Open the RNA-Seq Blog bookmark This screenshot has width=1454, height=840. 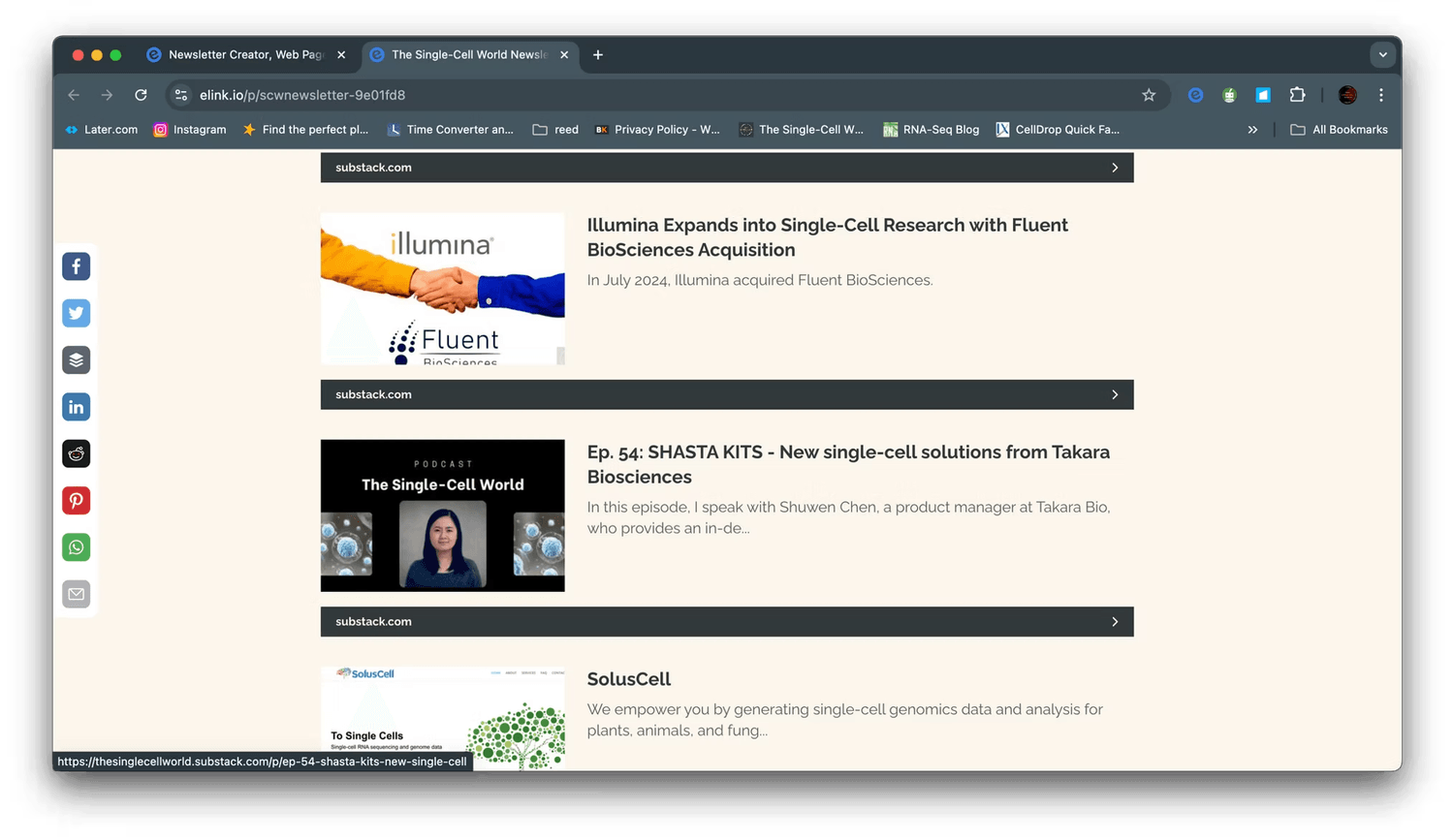(x=931, y=130)
